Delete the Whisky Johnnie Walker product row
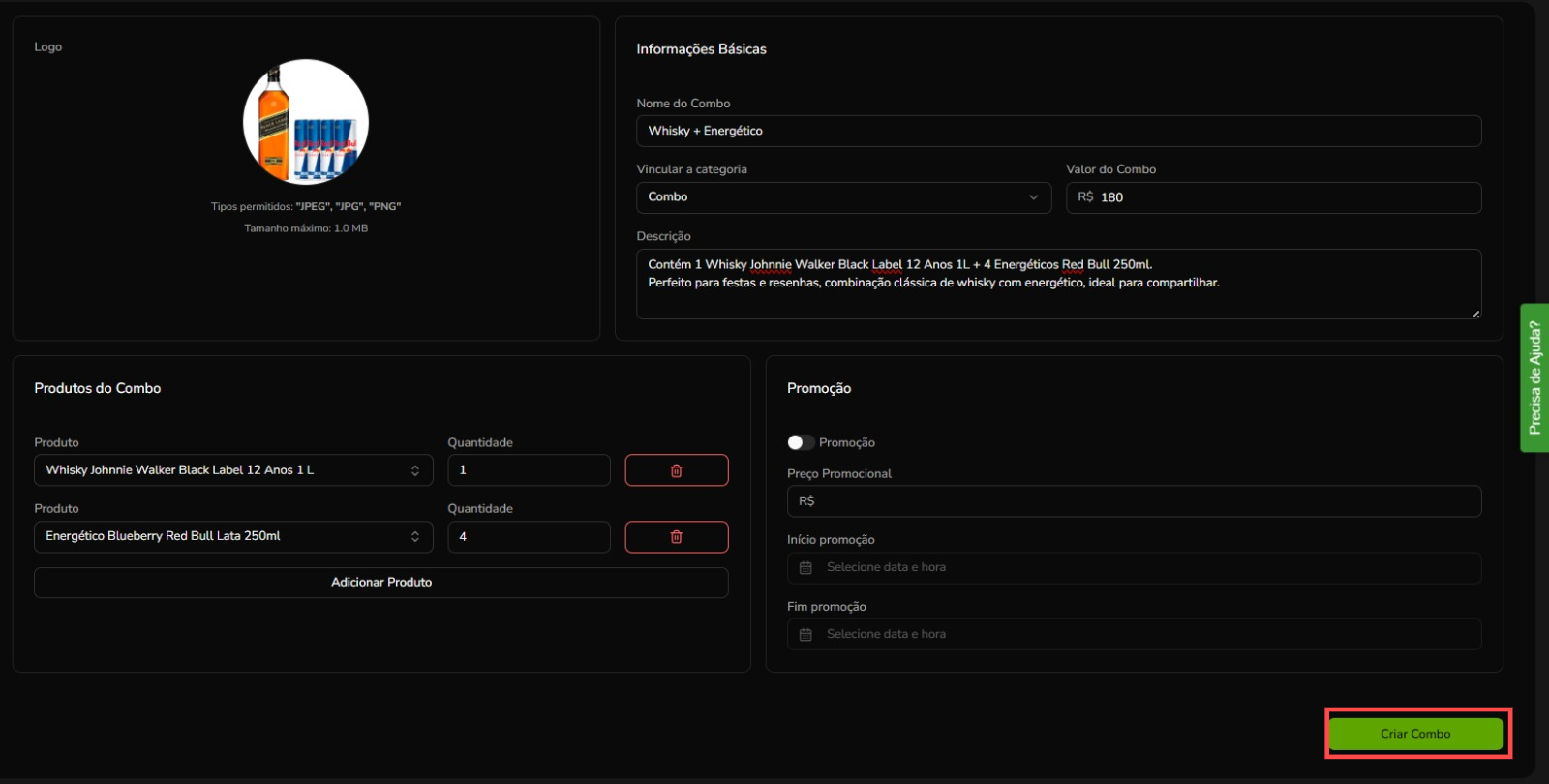The image size is (1549, 784). pyautogui.click(x=677, y=470)
